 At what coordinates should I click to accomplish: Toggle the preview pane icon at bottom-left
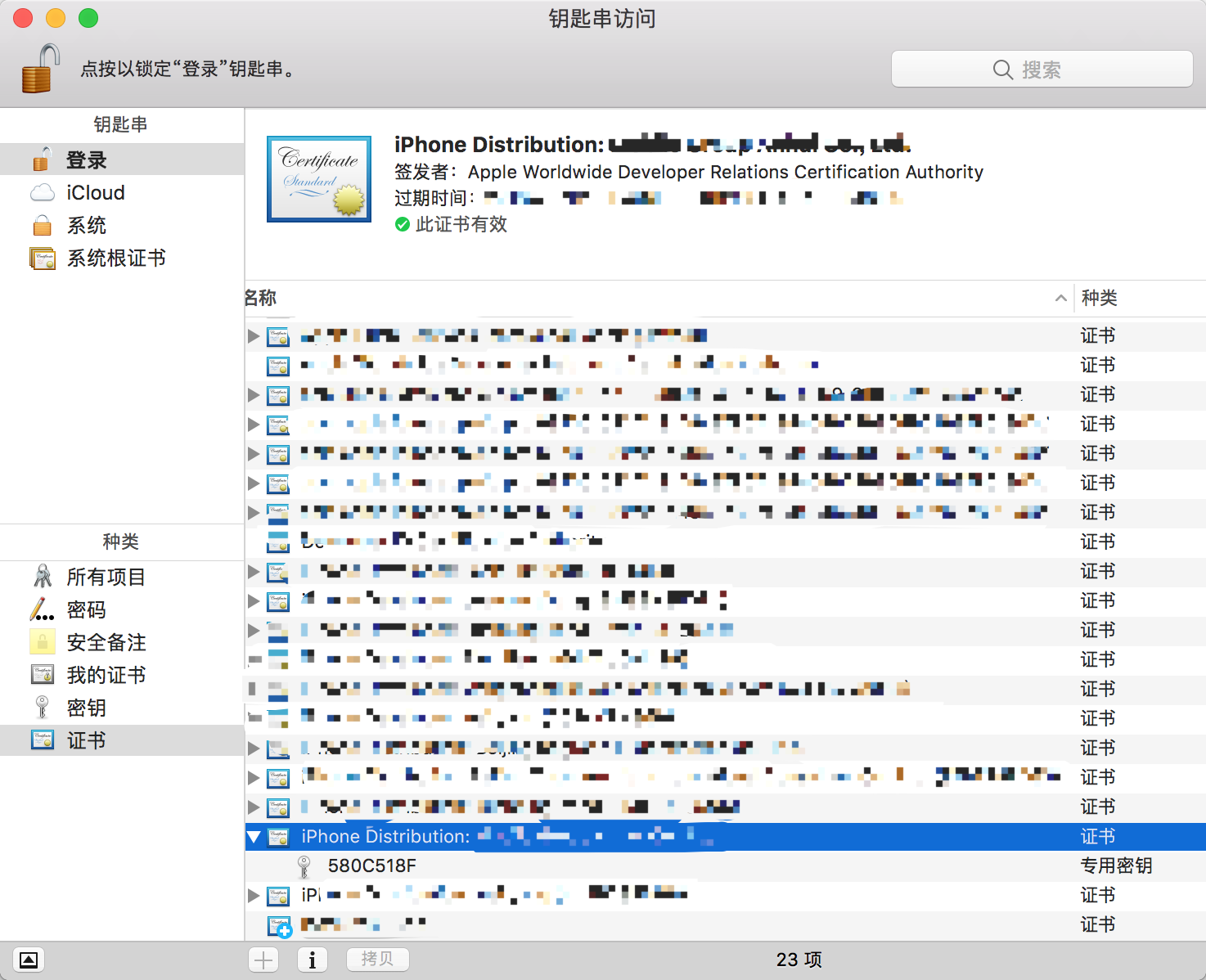[x=29, y=960]
